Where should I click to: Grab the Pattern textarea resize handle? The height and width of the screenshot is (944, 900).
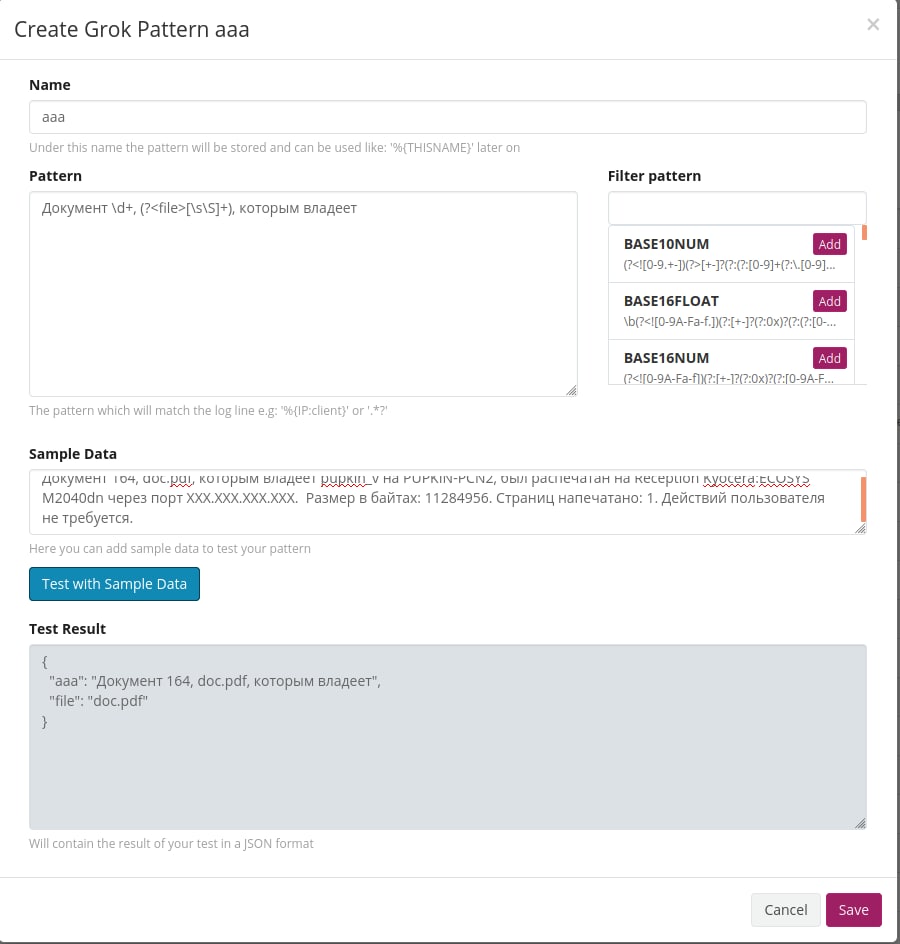click(x=571, y=391)
